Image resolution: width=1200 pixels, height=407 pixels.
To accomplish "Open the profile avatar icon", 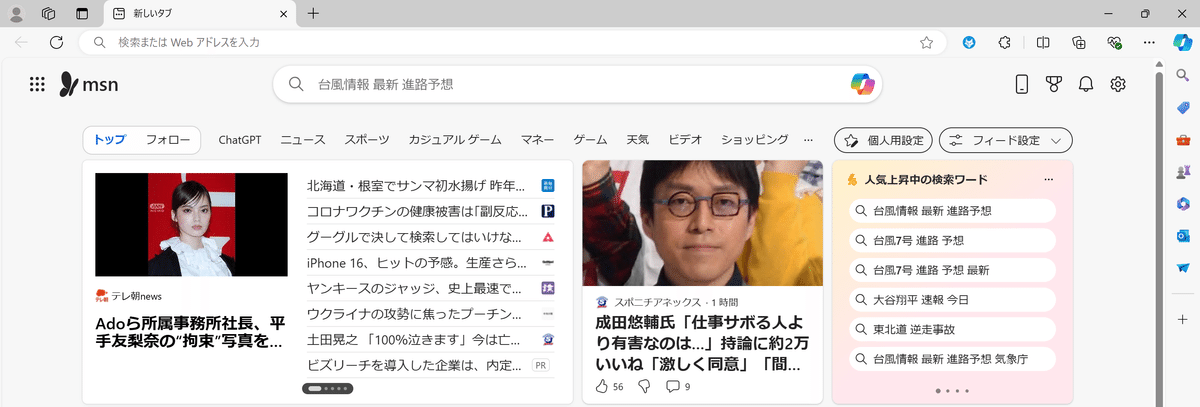I will [x=16, y=13].
